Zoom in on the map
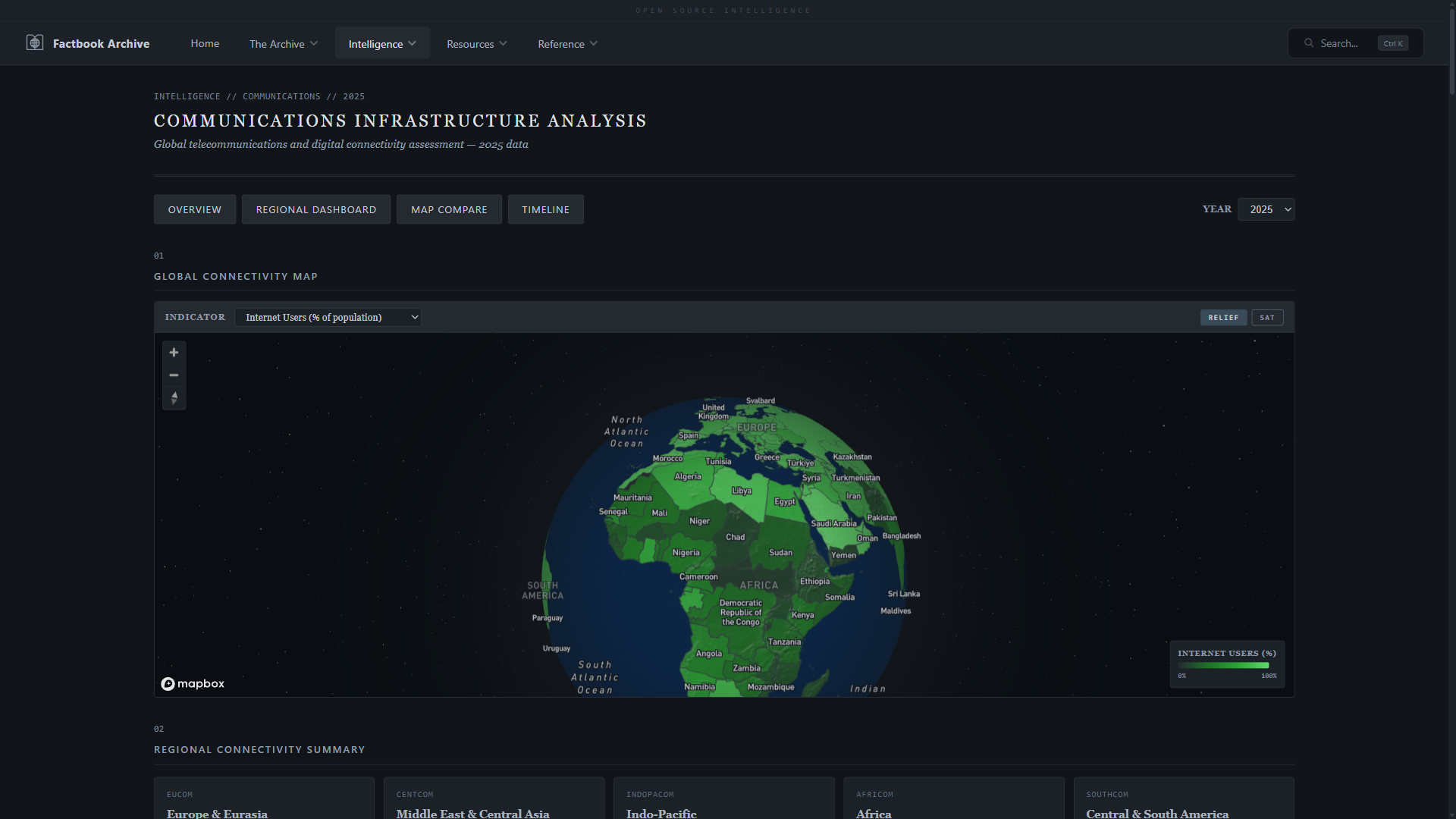Screen dimensions: 1456x819 (174, 353)
